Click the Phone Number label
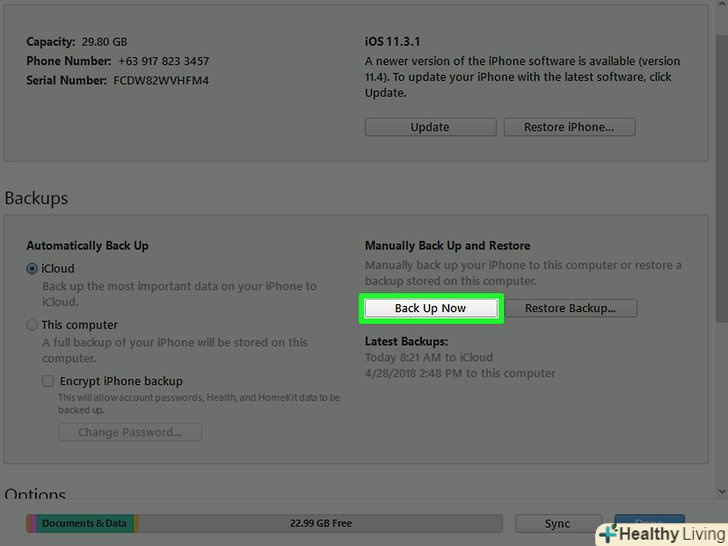Image resolution: width=728 pixels, height=546 pixels. 69,61
